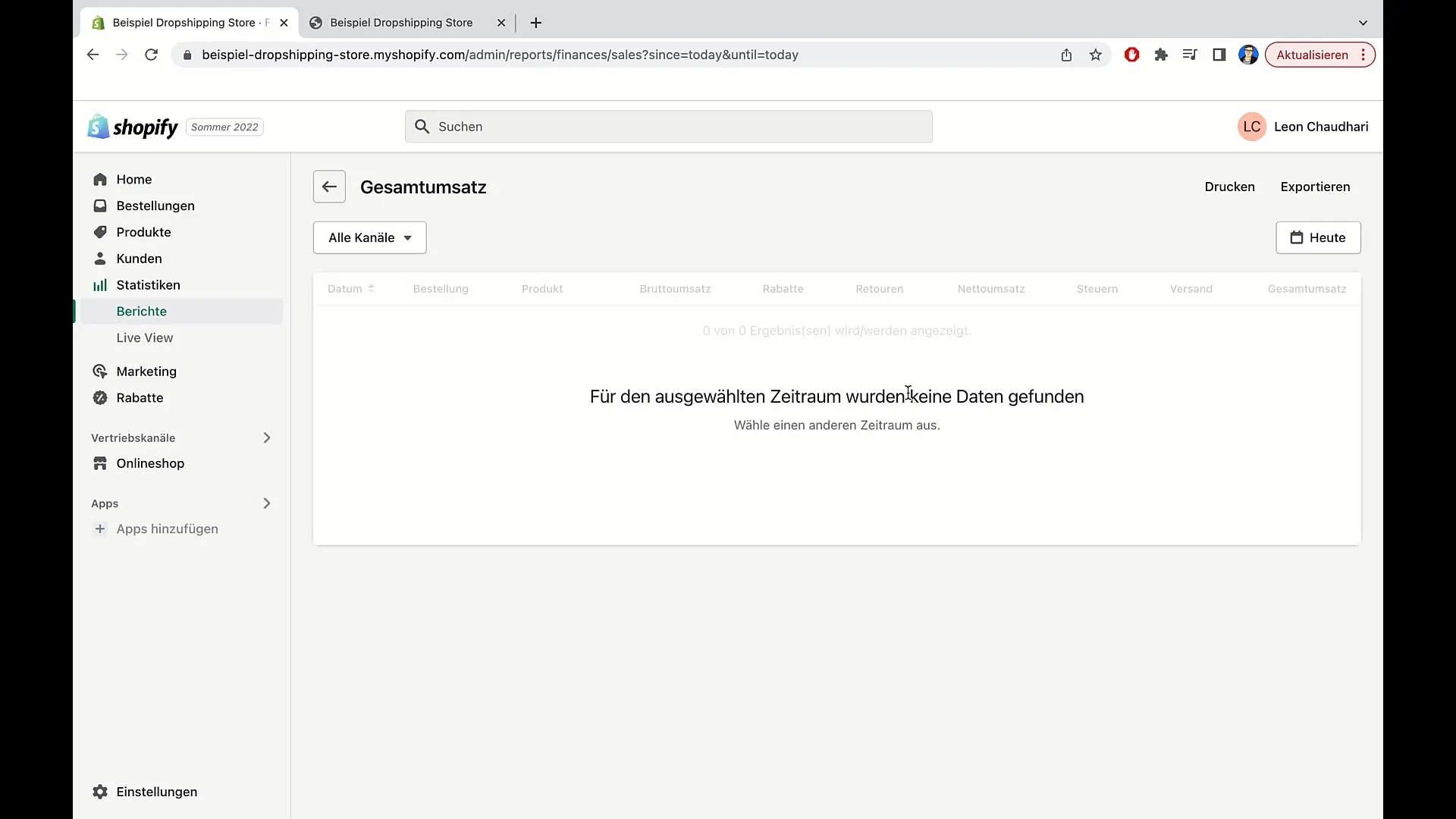Click the Shopify home icon
Image resolution: width=1456 pixels, height=819 pixels.
pyautogui.click(x=96, y=126)
